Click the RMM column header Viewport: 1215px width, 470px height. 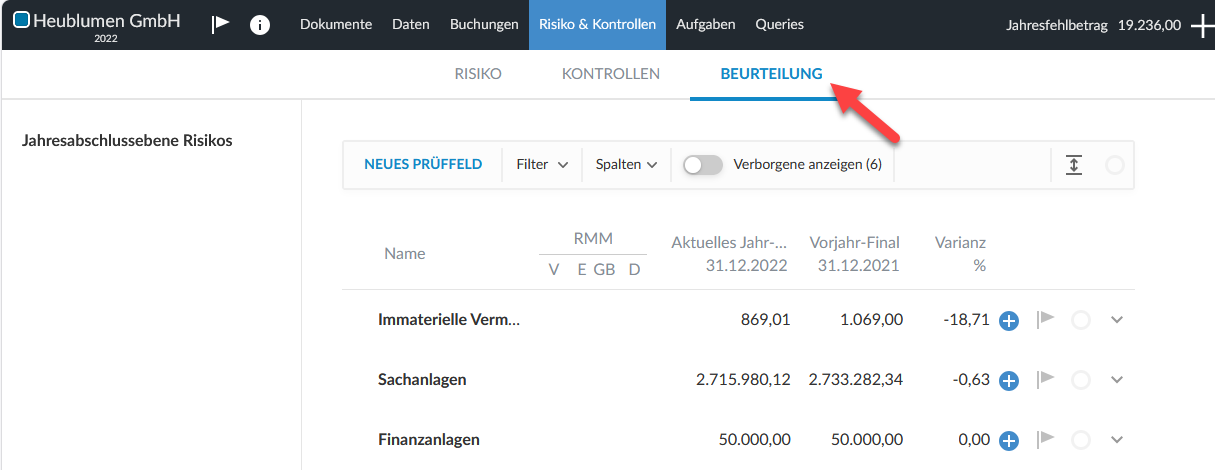(593, 239)
